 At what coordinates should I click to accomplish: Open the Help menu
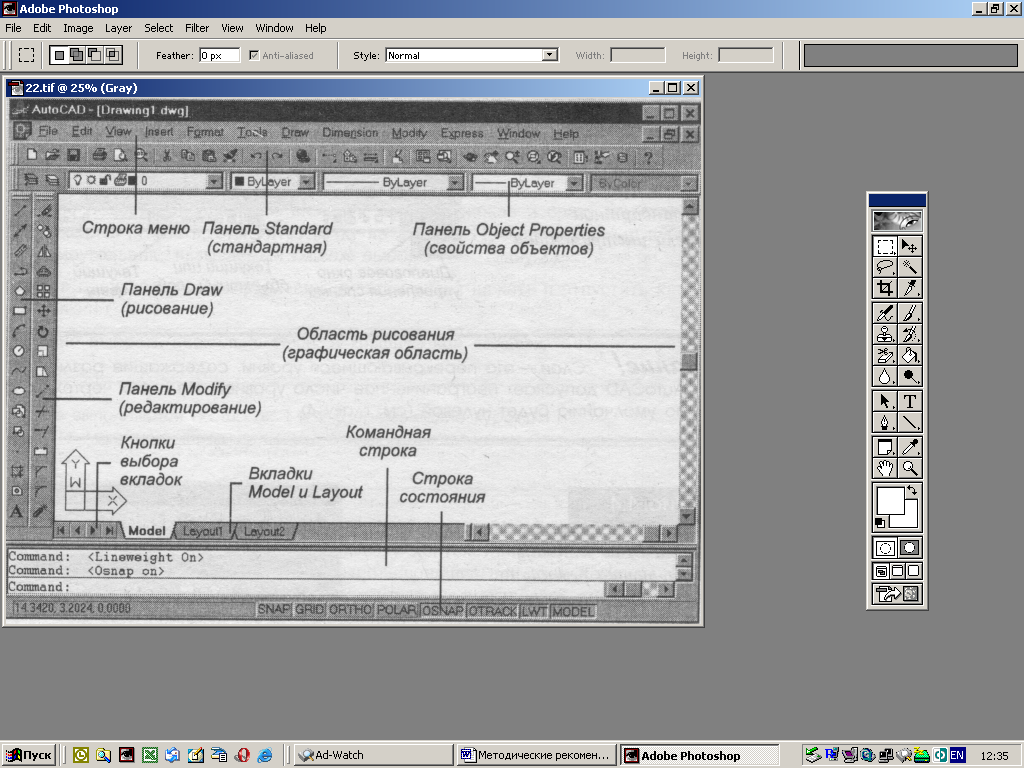coord(315,28)
